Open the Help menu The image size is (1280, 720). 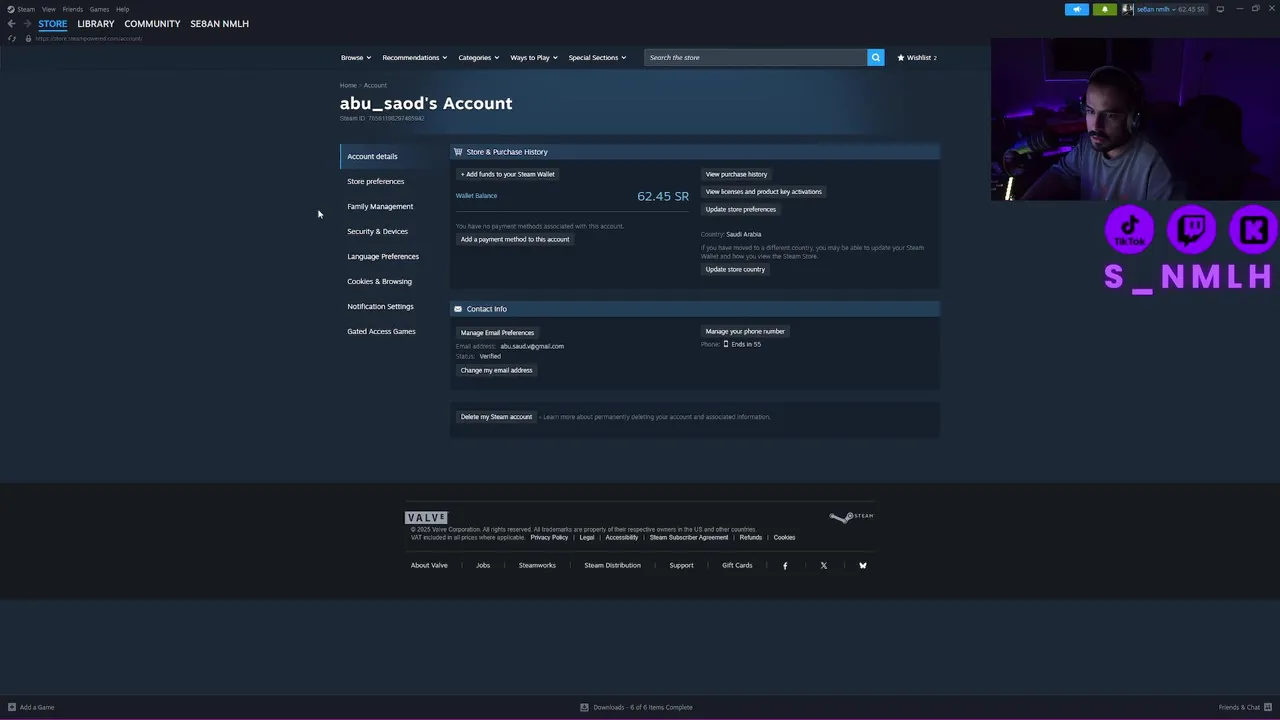(x=122, y=9)
